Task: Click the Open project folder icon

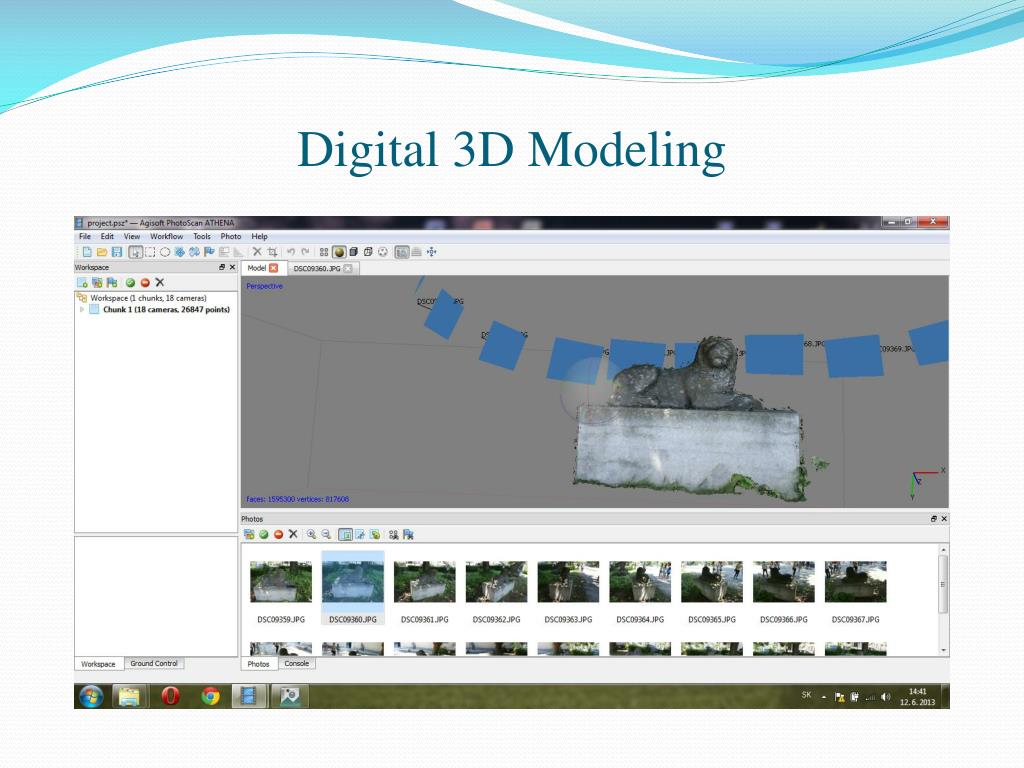Action: point(102,252)
